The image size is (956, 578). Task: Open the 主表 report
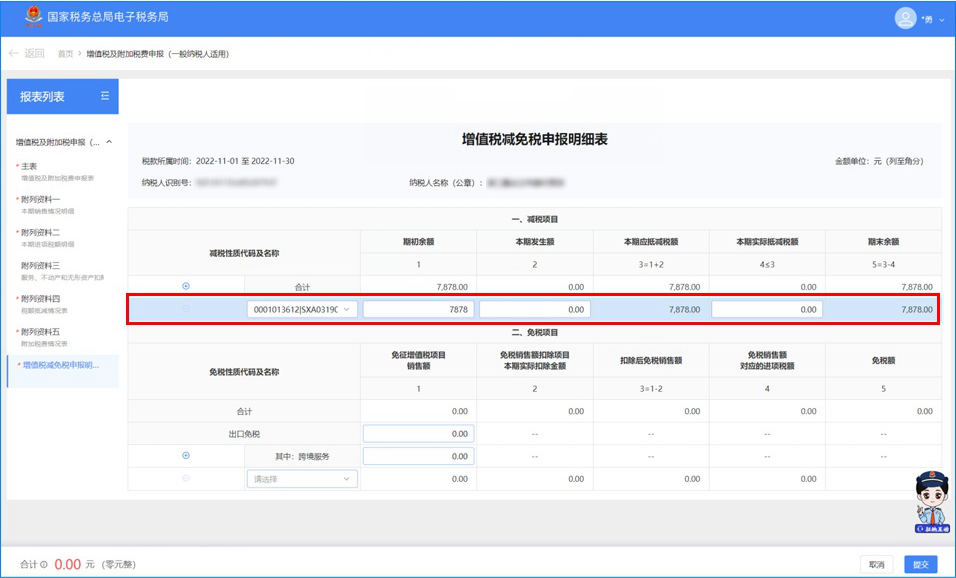tap(30, 167)
